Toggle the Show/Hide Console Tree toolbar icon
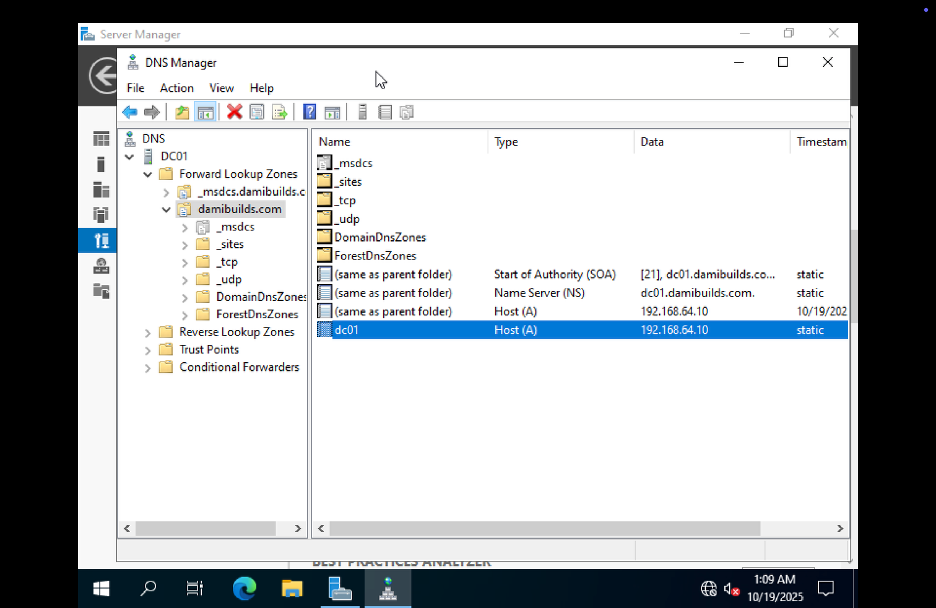Screen dimensions: 936x608 click(x=205, y=111)
